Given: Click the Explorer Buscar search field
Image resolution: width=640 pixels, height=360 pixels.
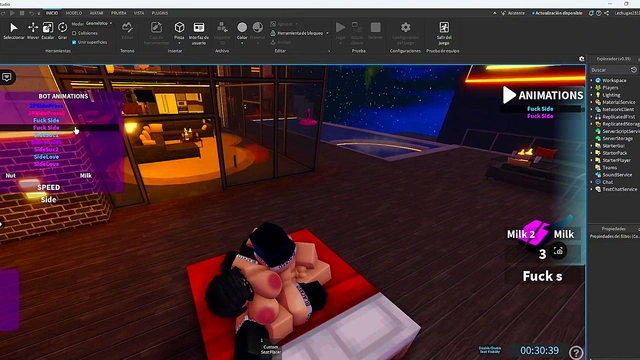Looking at the screenshot, I should point(610,70).
